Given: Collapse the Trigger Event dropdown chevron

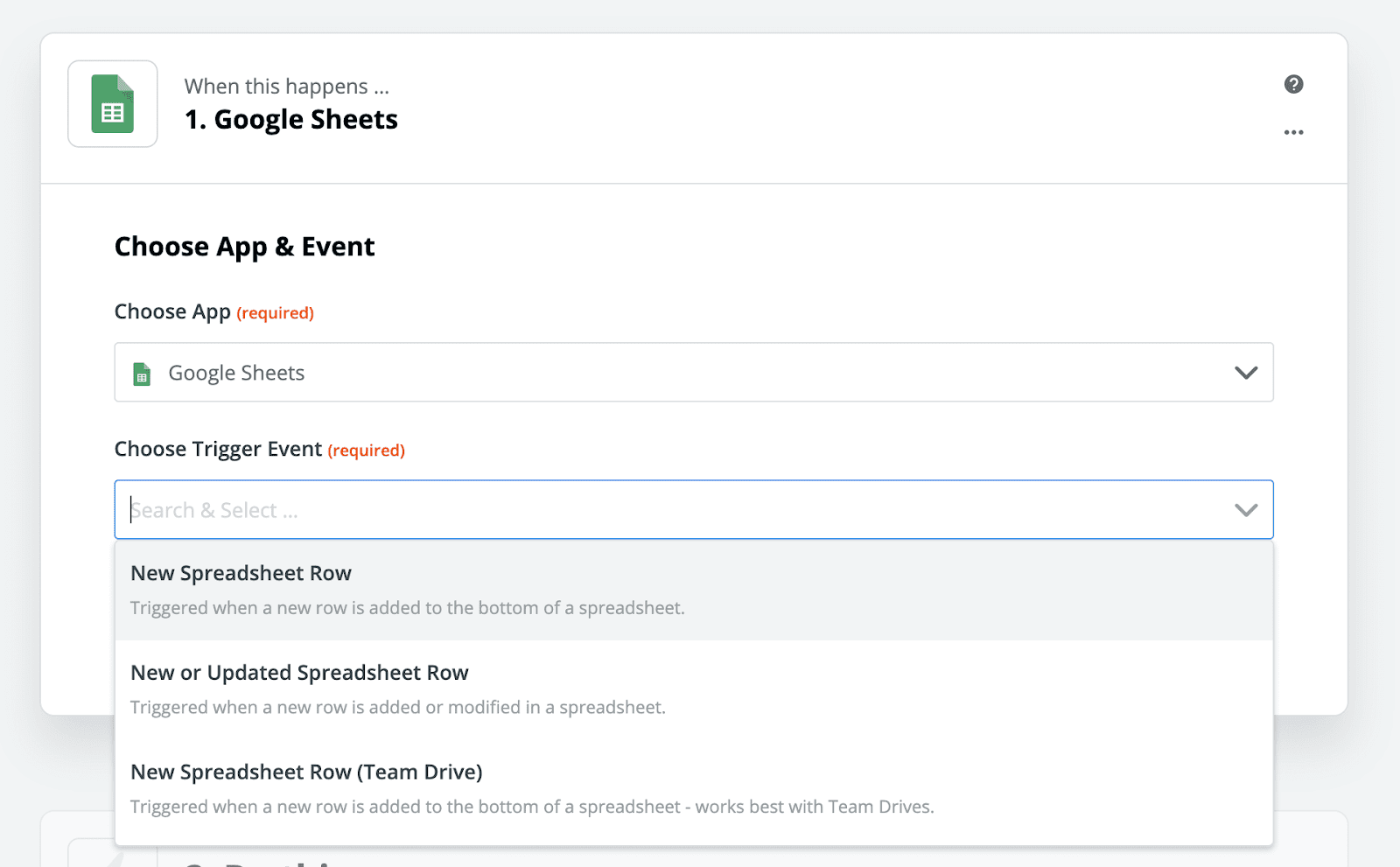Looking at the screenshot, I should (x=1245, y=510).
